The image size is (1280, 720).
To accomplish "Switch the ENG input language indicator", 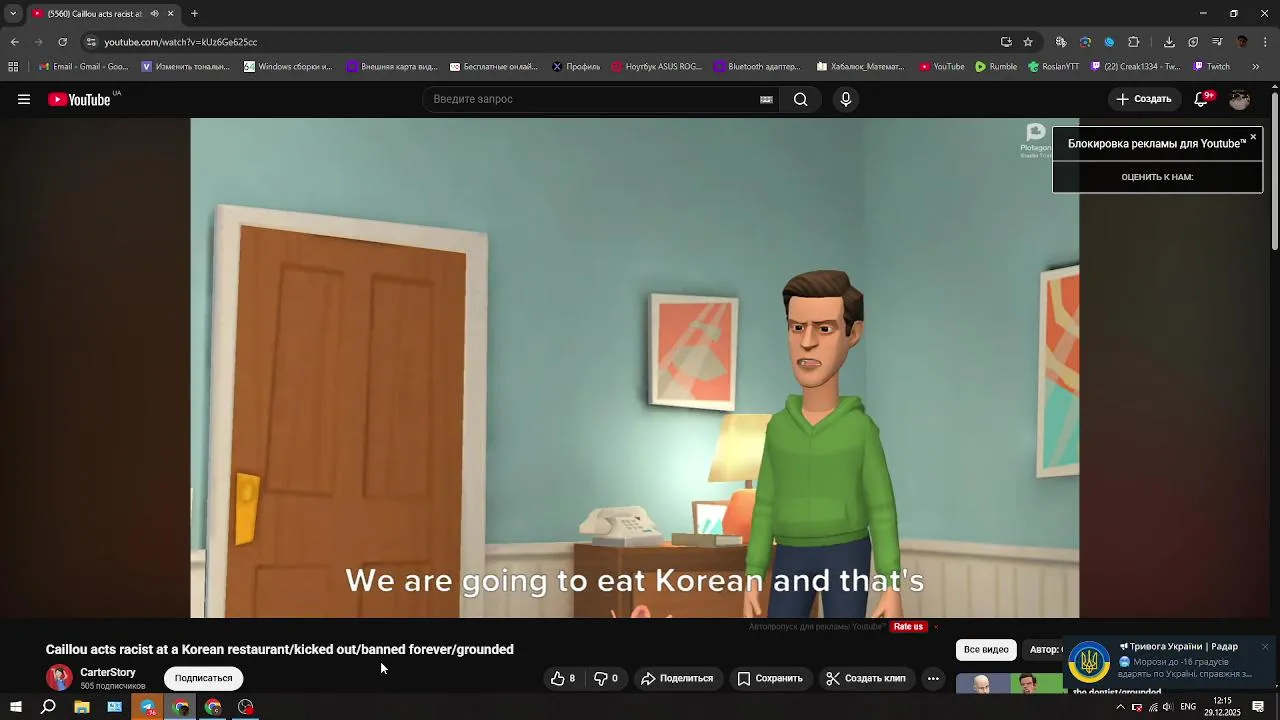I will [1188, 707].
